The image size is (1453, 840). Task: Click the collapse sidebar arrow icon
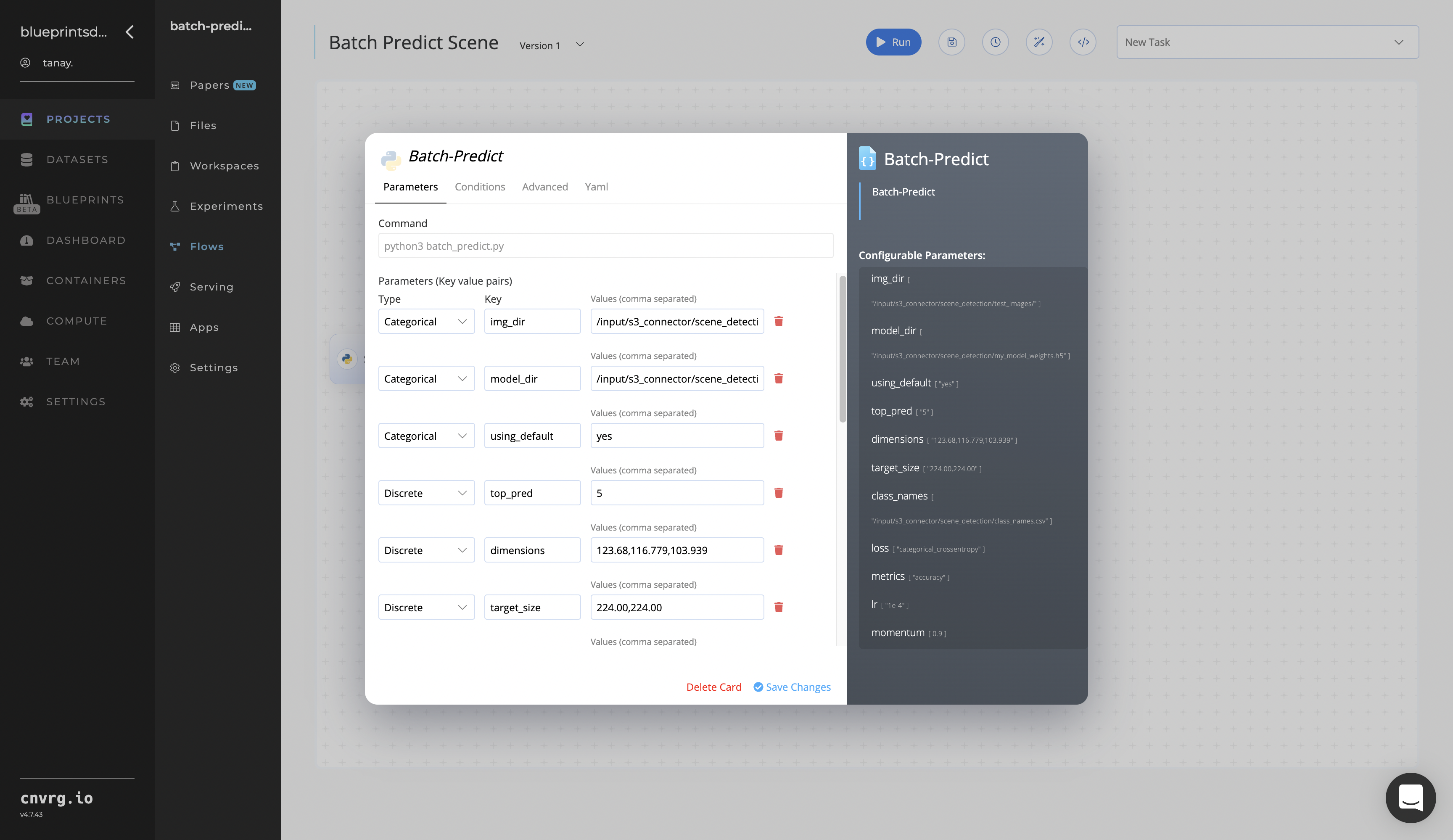point(129,32)
